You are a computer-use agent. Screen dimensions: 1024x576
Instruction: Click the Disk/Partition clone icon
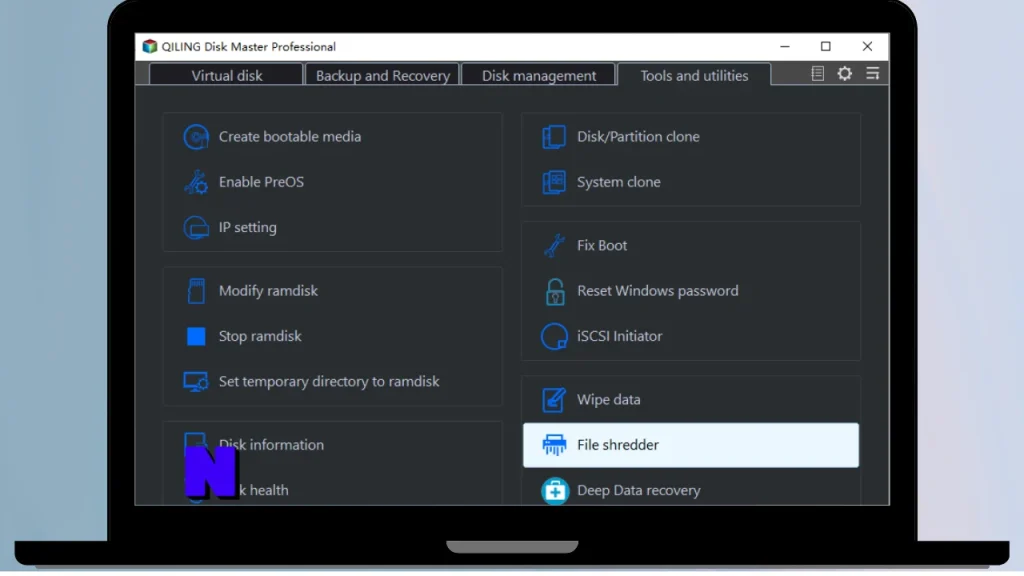point(554,137)
